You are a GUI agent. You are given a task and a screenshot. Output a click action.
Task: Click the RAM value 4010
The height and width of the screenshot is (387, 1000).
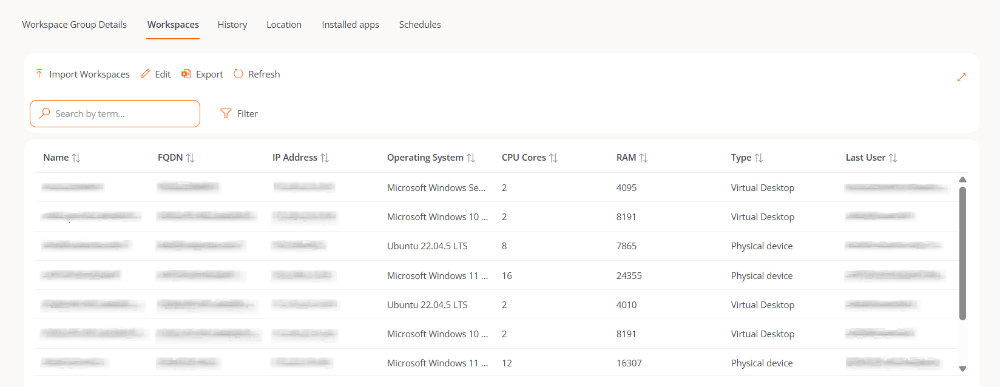(x=626, y=305)
